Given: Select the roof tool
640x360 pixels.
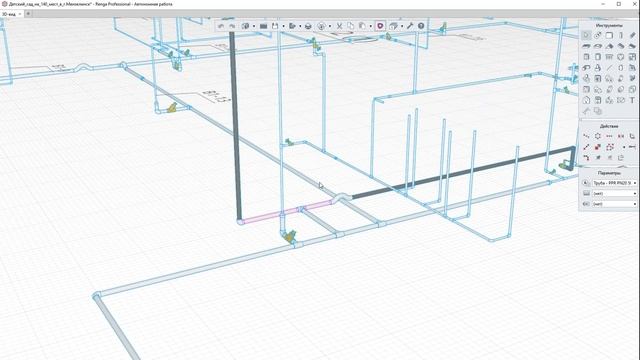Looking at the screenshot, I should tap(609, 46).
